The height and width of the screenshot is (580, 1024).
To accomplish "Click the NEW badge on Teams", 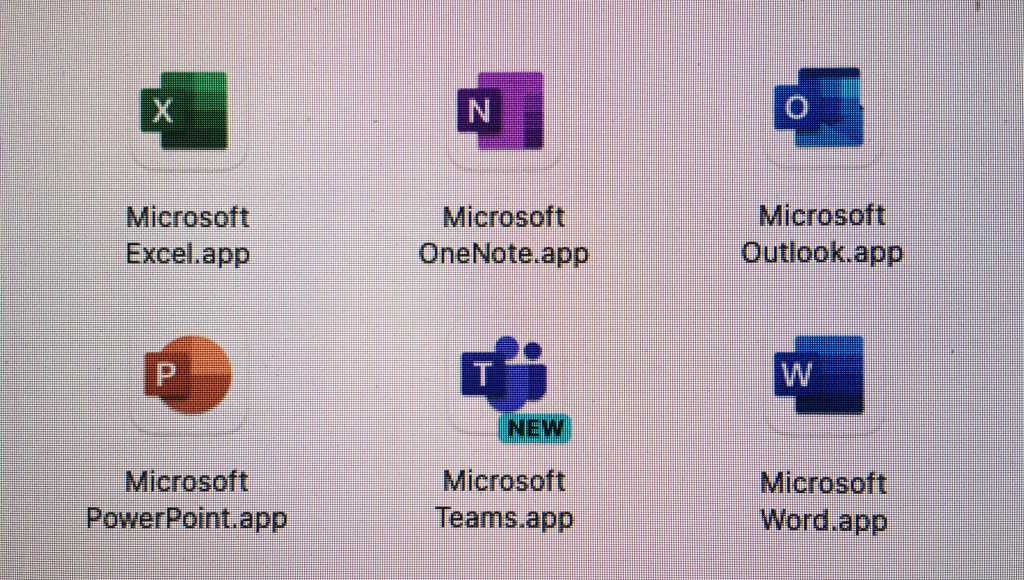I will tap(535, 428).
